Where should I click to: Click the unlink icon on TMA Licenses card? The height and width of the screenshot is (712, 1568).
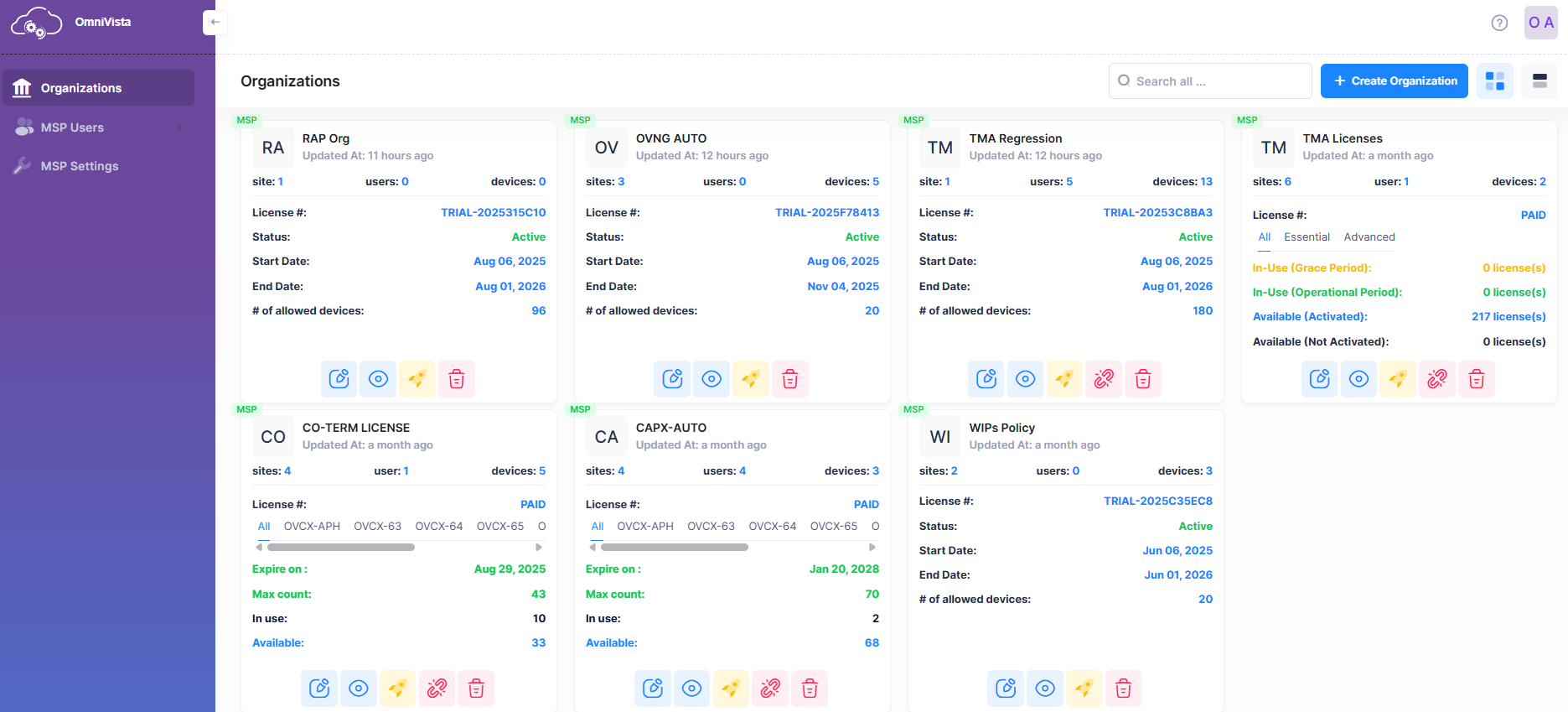[1437, 379]
